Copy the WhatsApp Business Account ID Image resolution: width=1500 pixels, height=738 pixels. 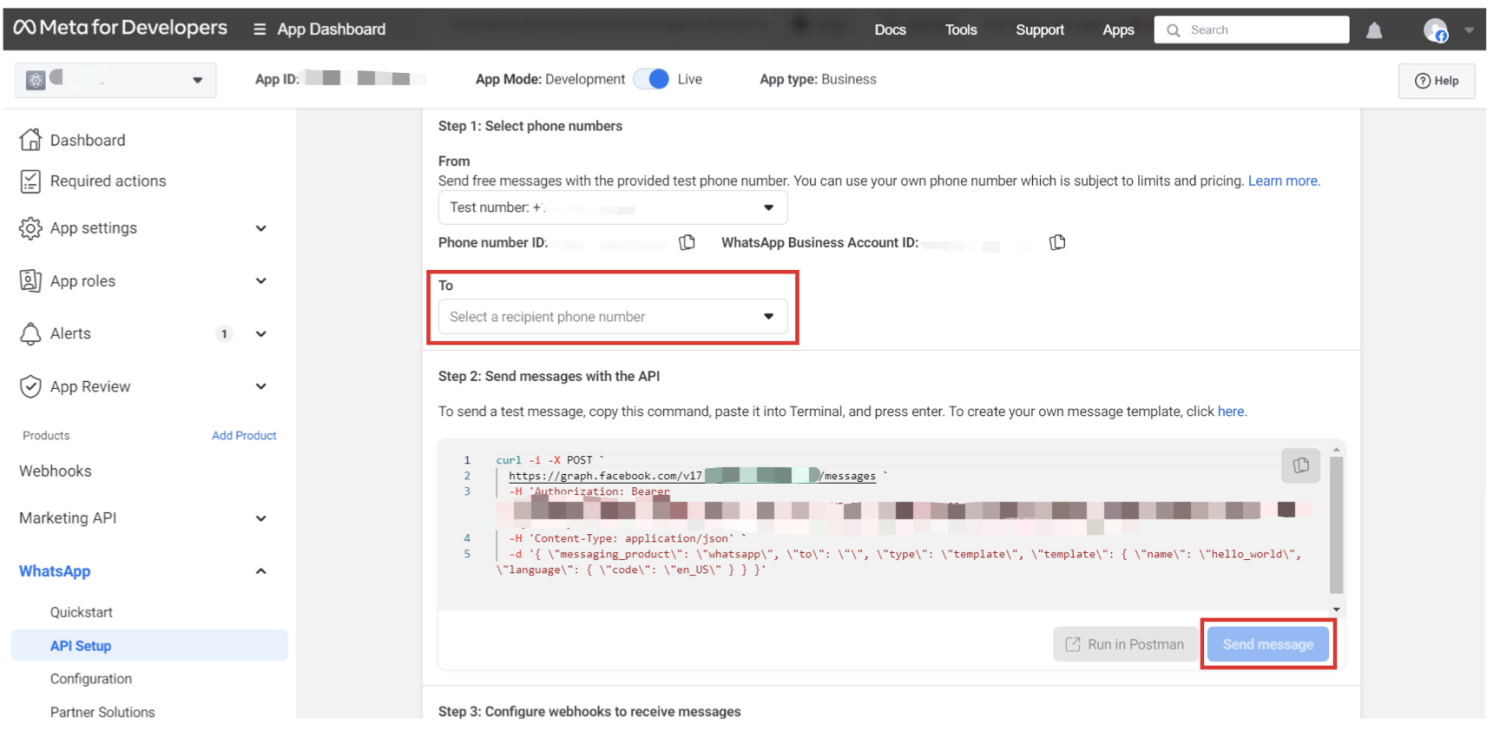tap(1057, 243)
